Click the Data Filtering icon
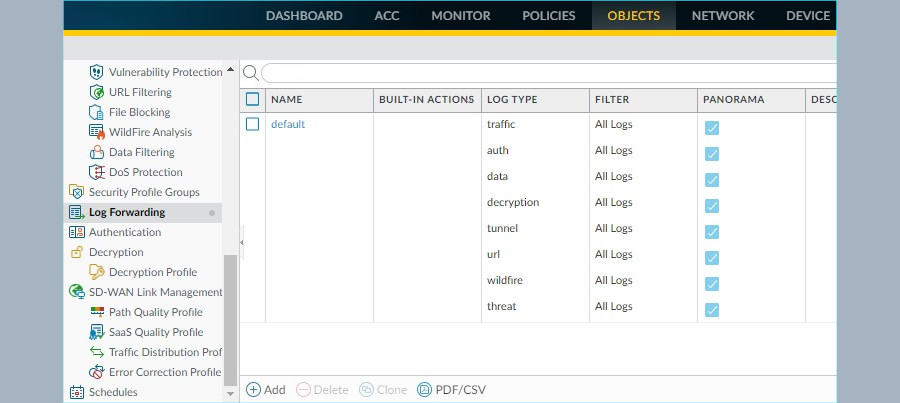The width and height of the screenshot is (900, 403). pyautogui.click(x=96, y=152)
